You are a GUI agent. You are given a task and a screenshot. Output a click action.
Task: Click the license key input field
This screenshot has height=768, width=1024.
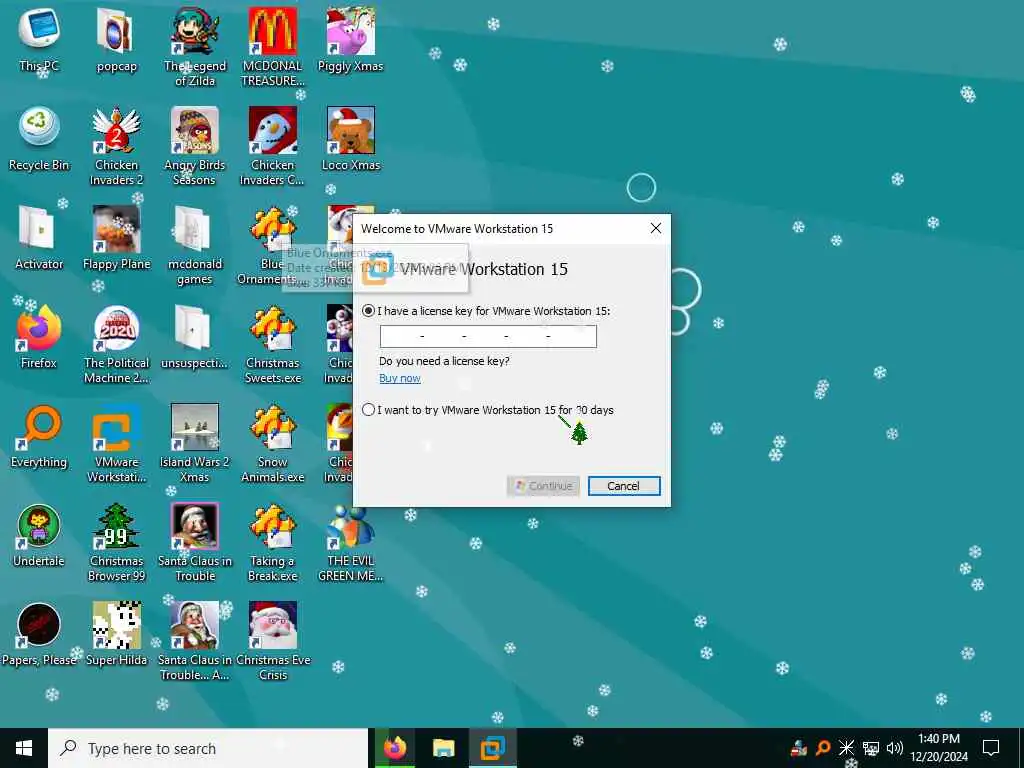(x=488, y=336)
